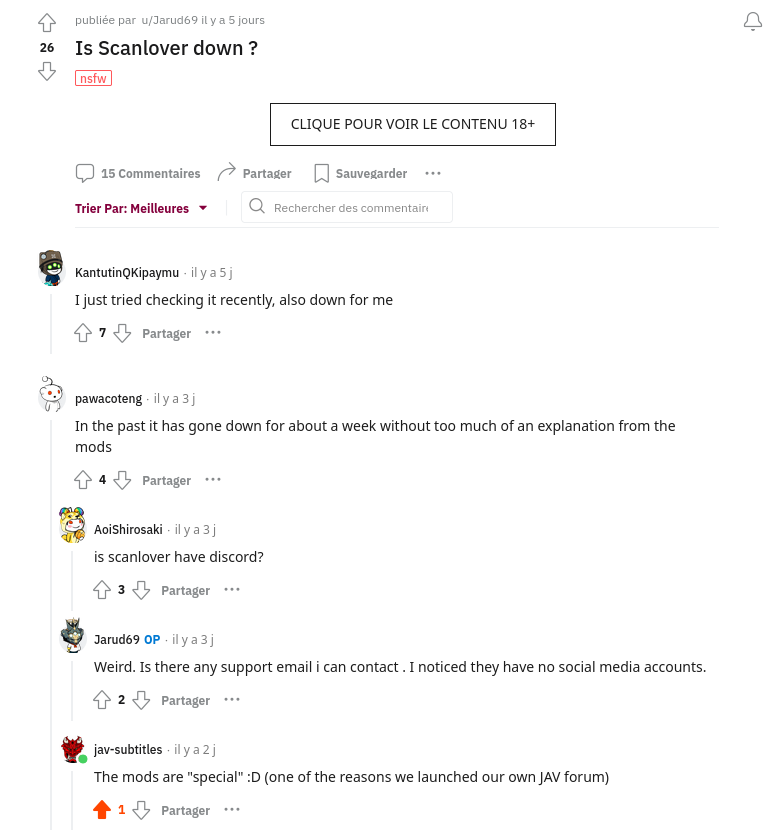Toggle notification bell for this post
Viewport: 778px width, 830px height.
753,22
